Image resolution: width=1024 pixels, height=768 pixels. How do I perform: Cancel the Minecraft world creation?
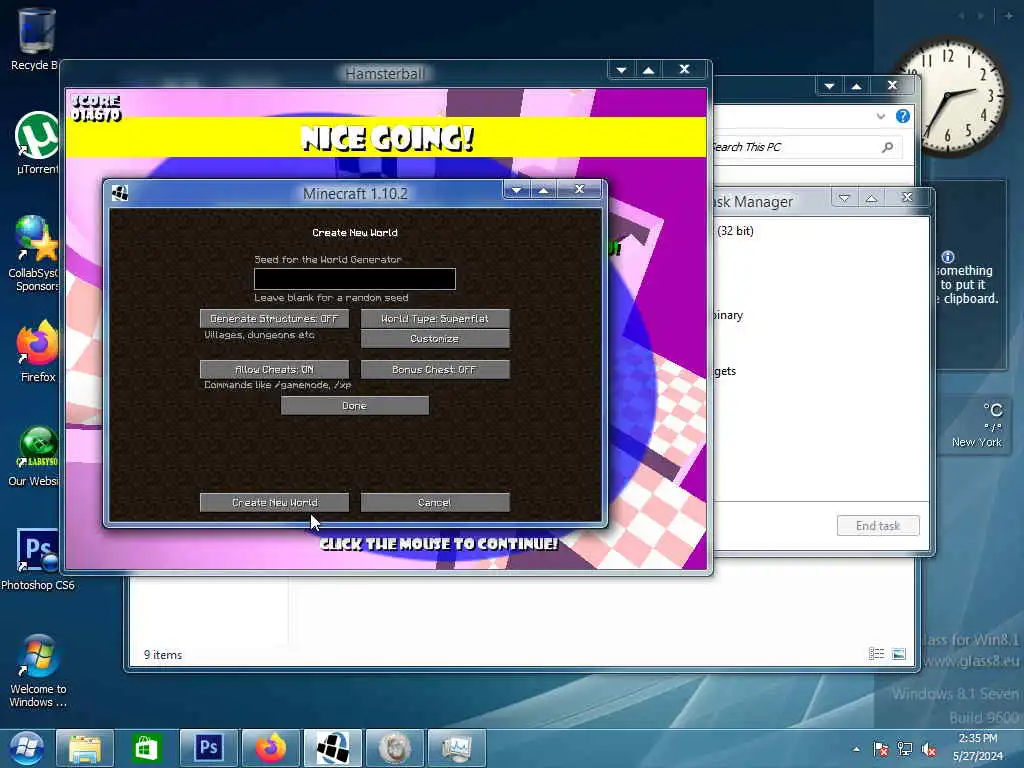click(435, 502)
